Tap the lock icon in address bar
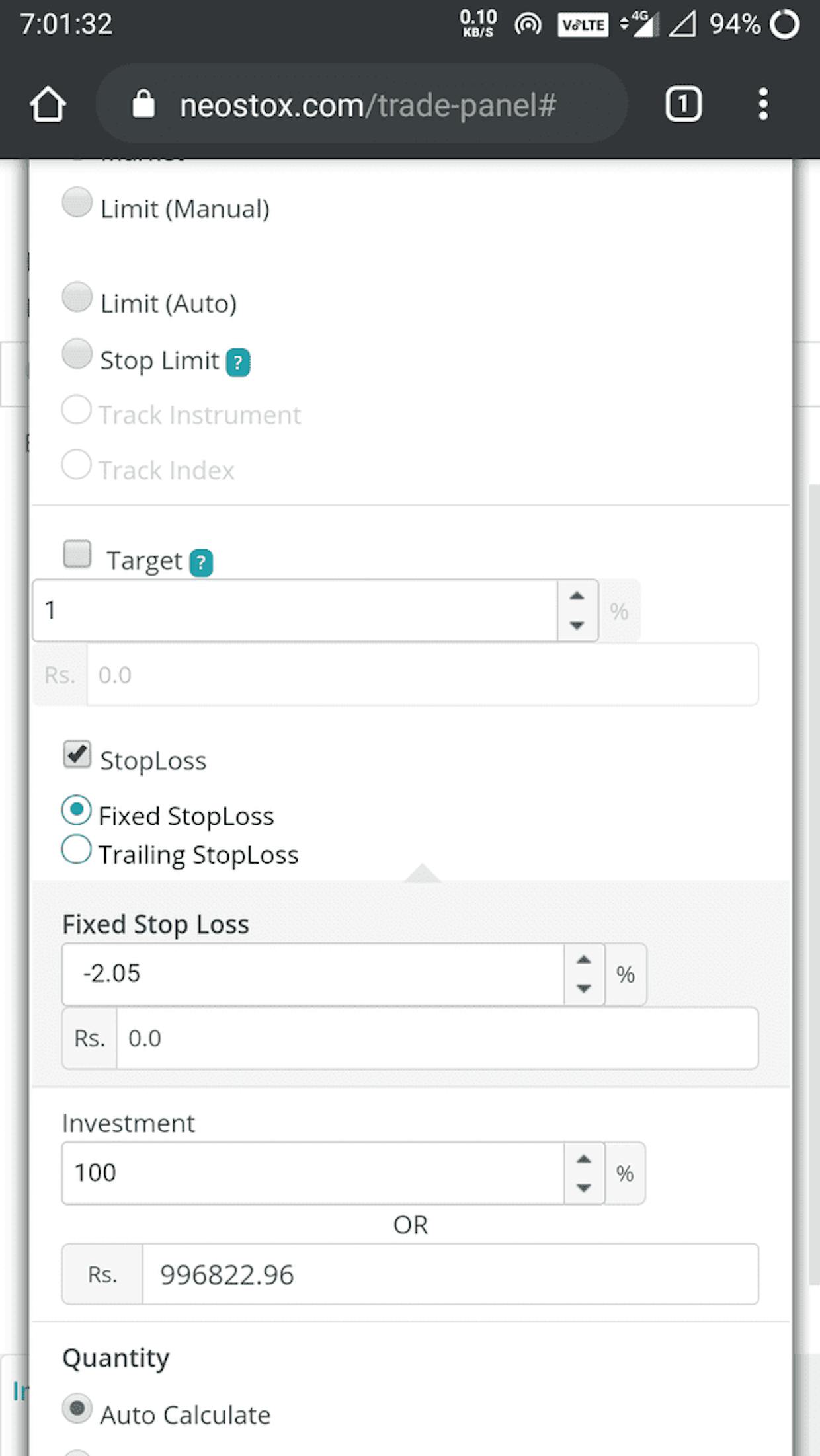This screenshot has height=1456, width=820. (143, 104)
